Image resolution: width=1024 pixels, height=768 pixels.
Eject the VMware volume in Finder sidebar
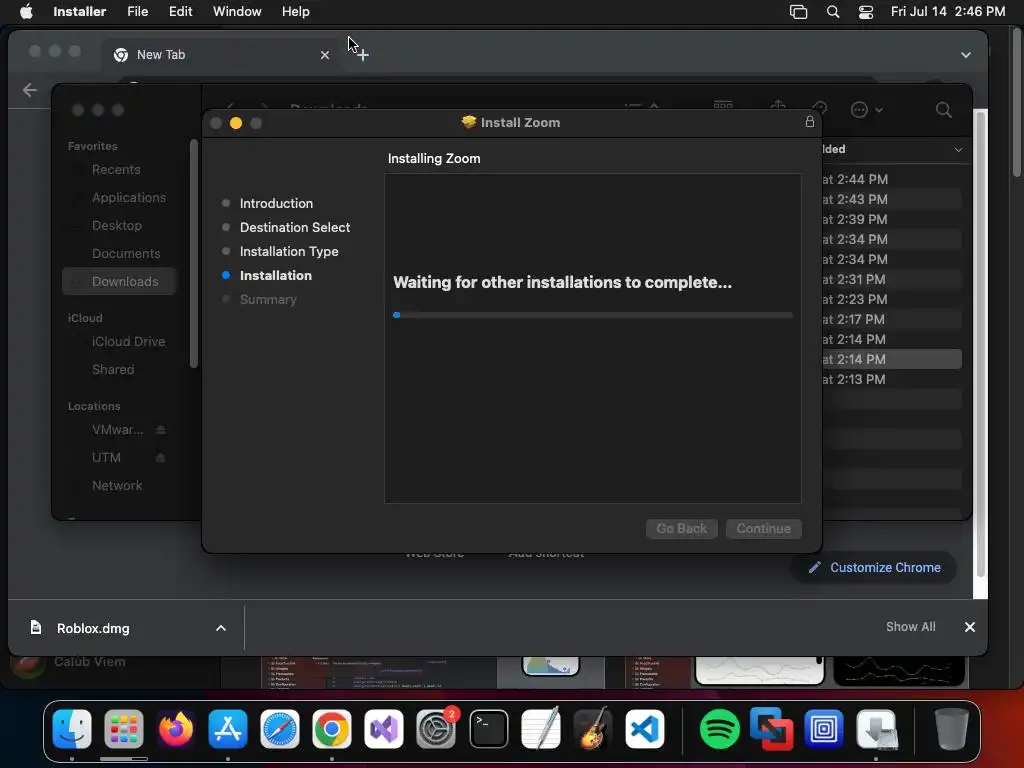[x=161, y=429]
